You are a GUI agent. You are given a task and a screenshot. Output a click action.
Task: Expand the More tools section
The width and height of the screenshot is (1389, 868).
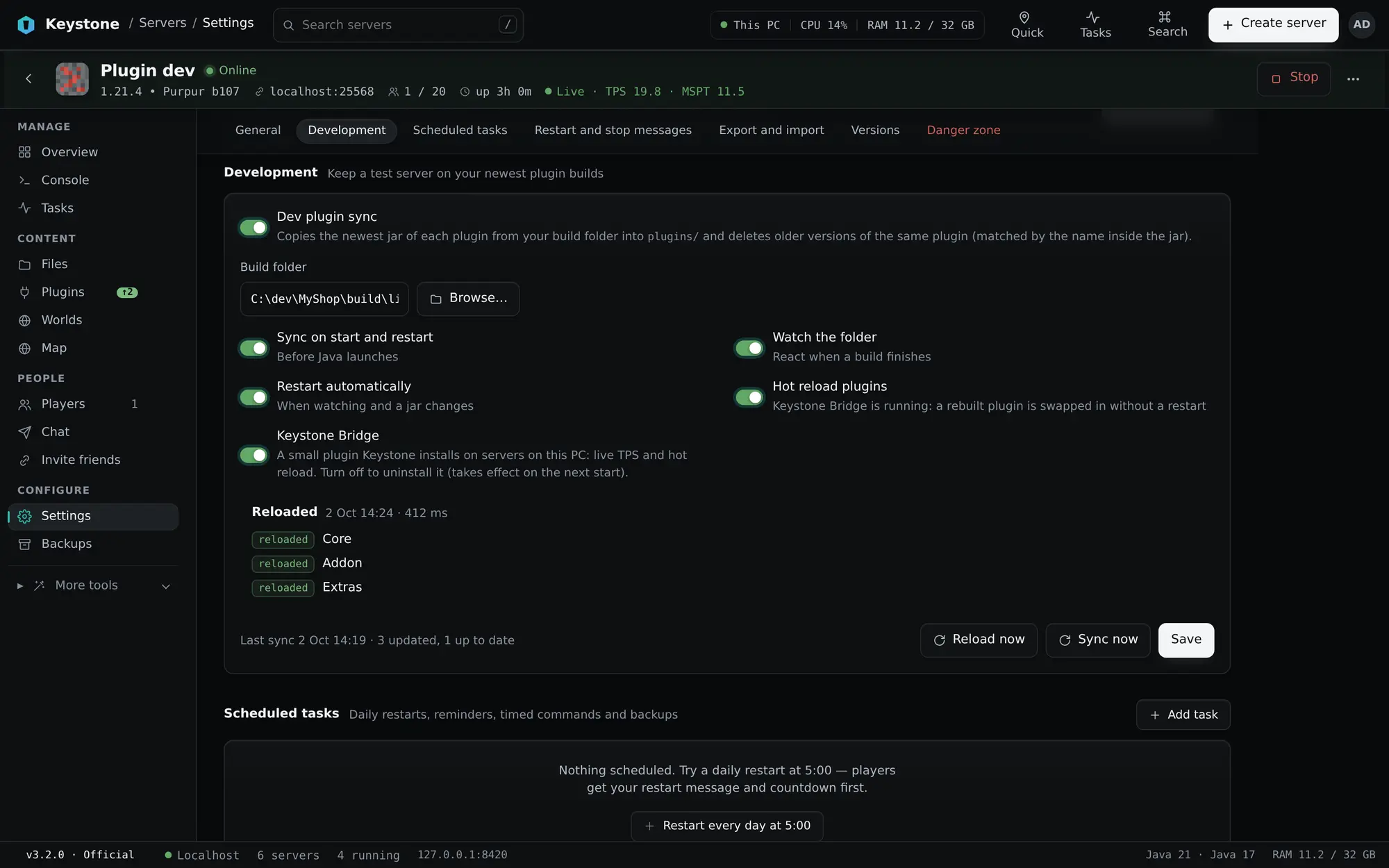[x=93, y=585]
